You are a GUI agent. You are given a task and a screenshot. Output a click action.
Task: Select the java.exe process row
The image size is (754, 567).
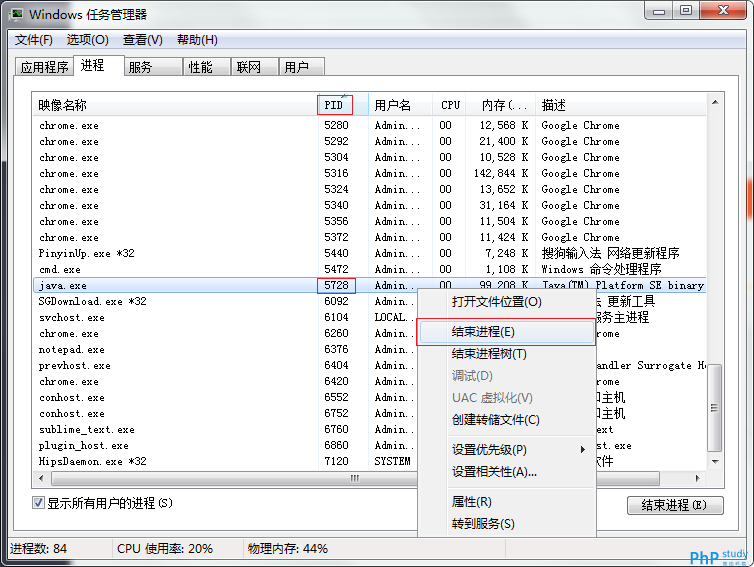click(x=369, y=285)
